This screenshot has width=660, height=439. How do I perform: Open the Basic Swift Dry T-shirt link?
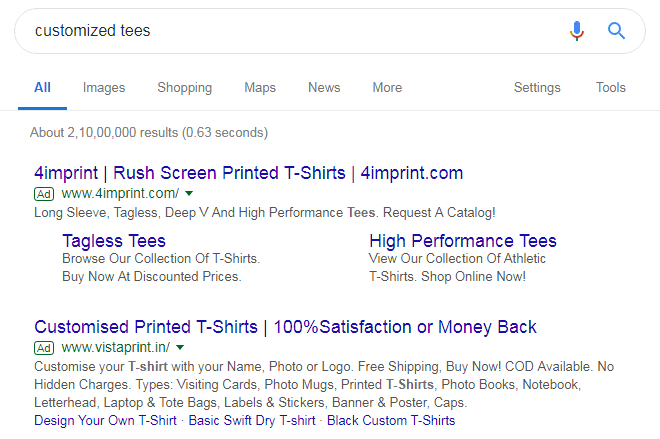pos(252,420)
